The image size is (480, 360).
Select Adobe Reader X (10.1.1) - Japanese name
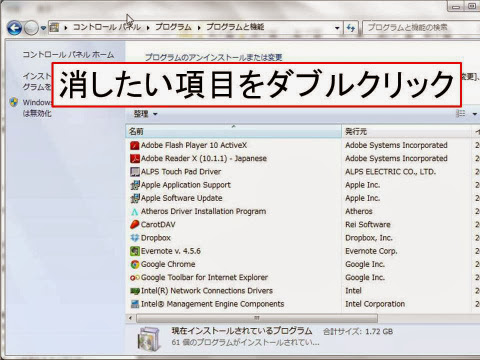point(204,159)
